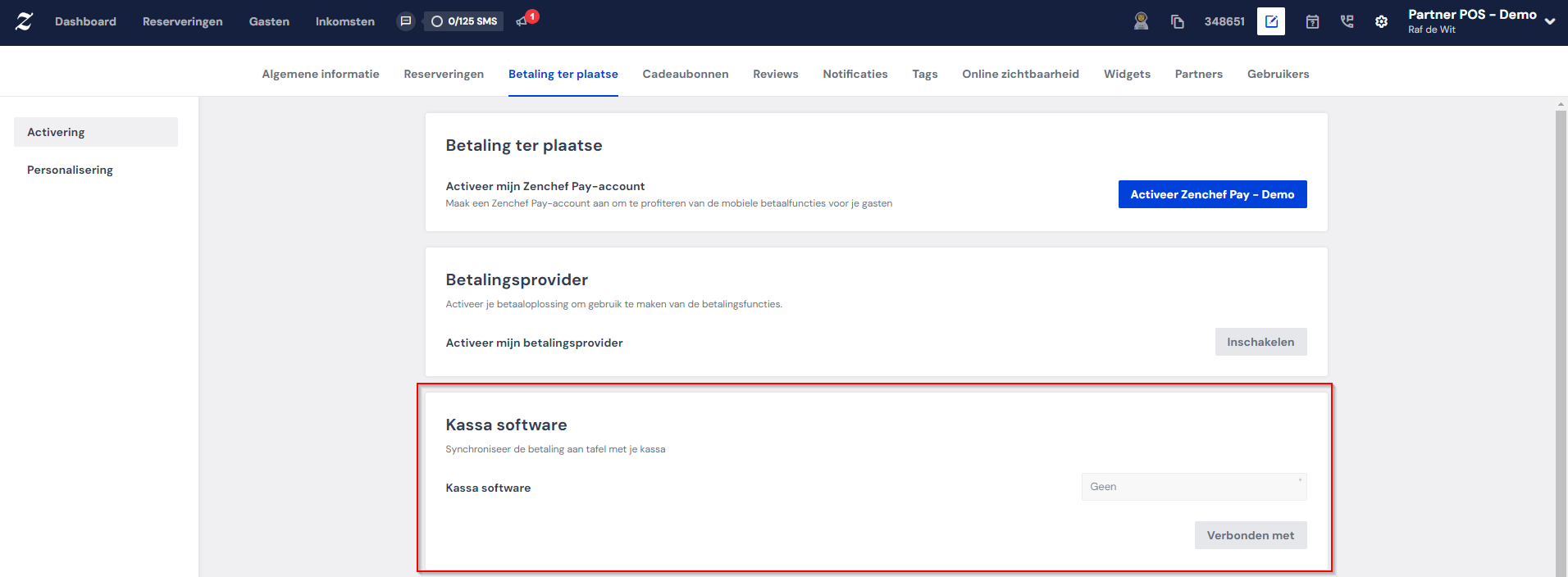Screen dimensions: 1568x577
Task: Click 'Activeer mijn Zenchef Pay-account' text
Action: (x=545, y=186)
